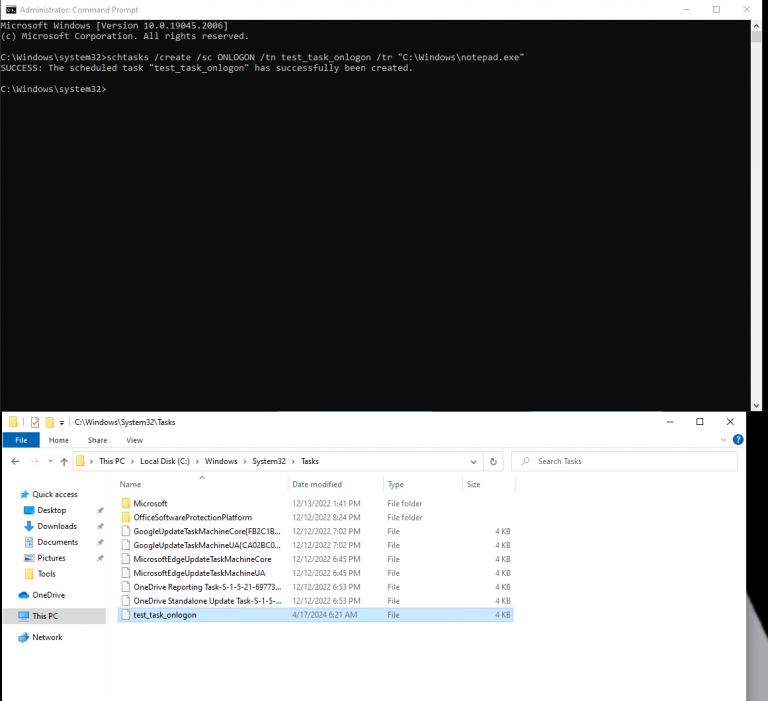Click Tasks in the breadcrumb path
768x701 pixels.
coord(310,461)
